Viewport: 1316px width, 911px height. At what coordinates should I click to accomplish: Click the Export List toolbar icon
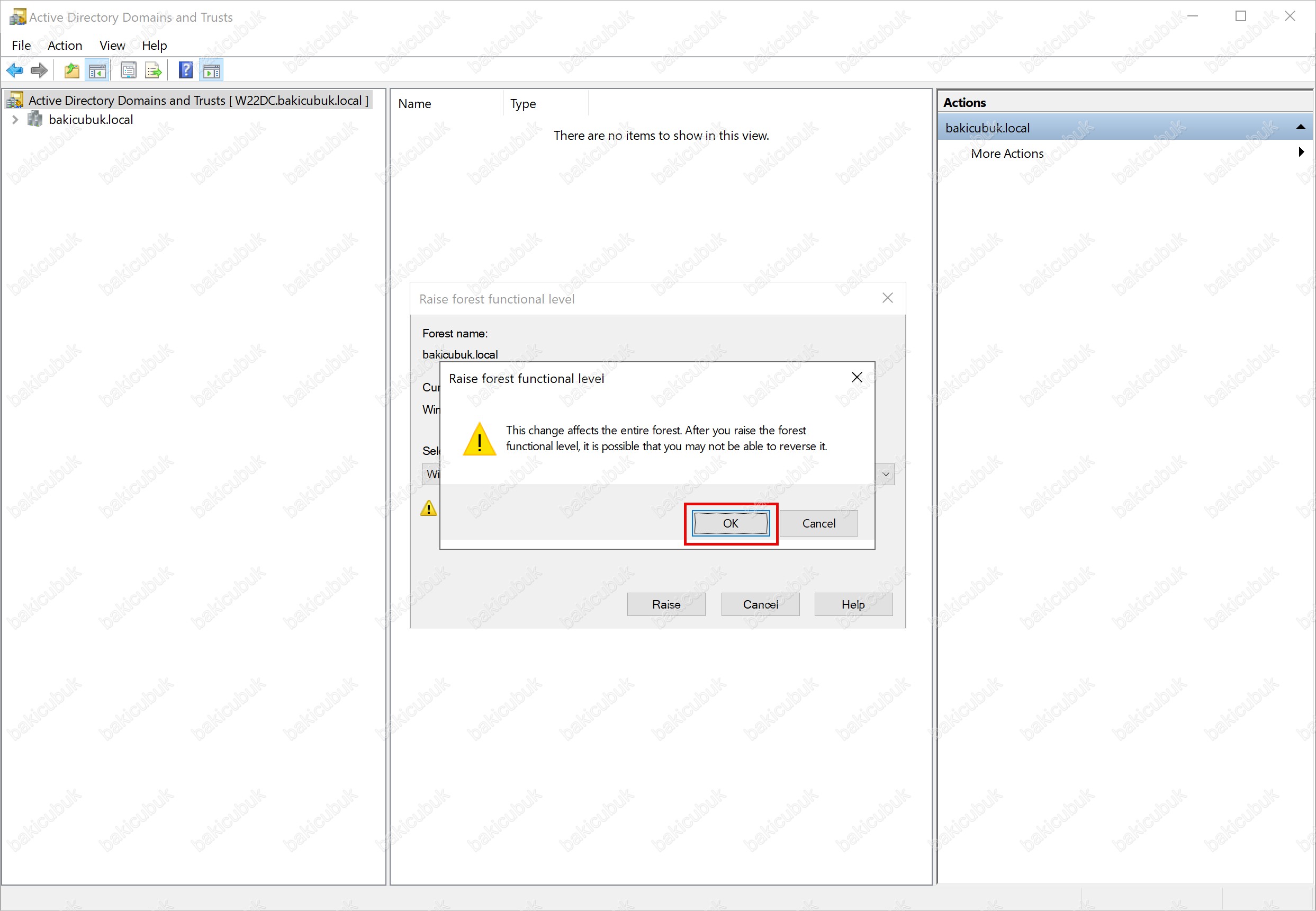click(x=154, y=71)
